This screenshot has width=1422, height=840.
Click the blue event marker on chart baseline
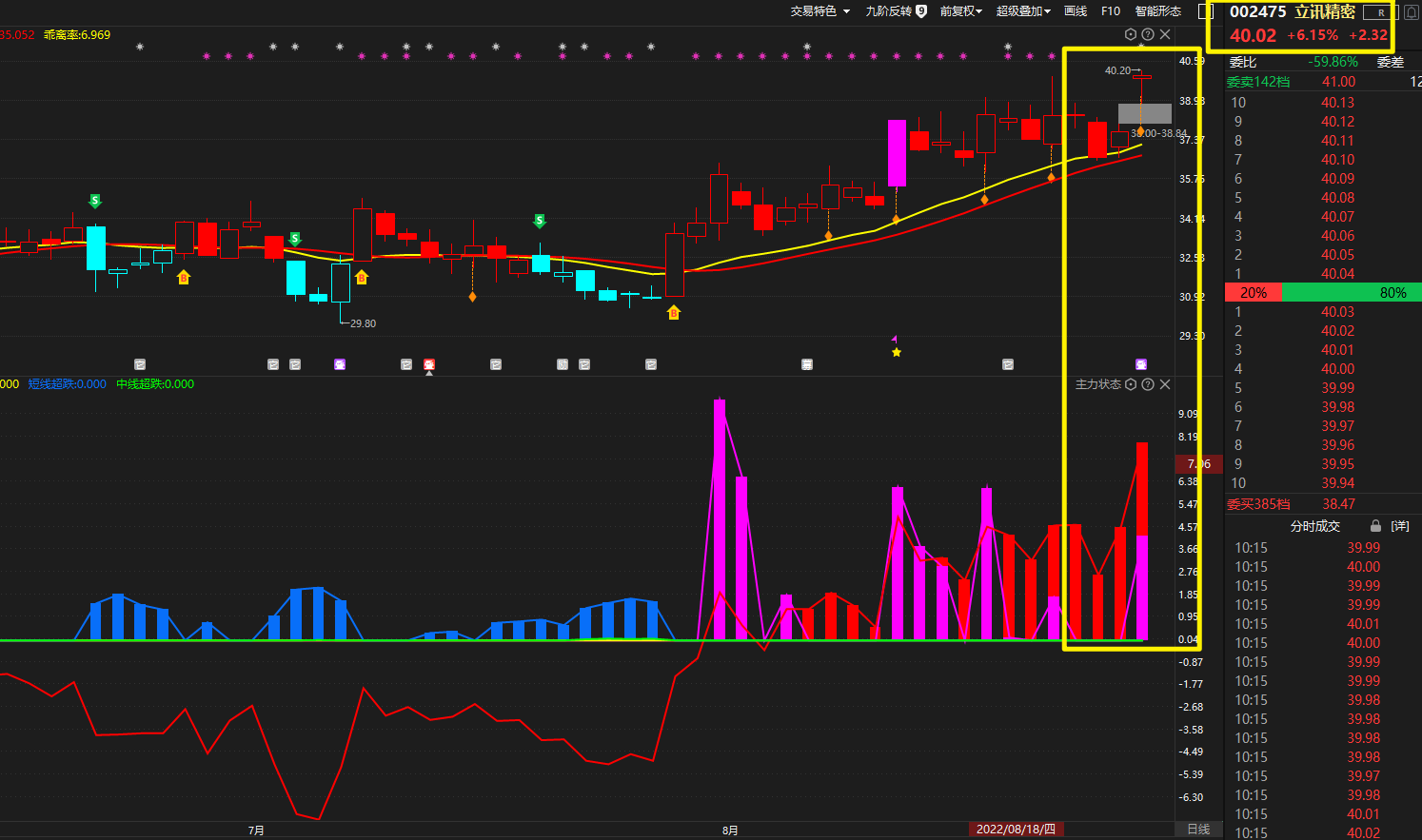(563, 364)
